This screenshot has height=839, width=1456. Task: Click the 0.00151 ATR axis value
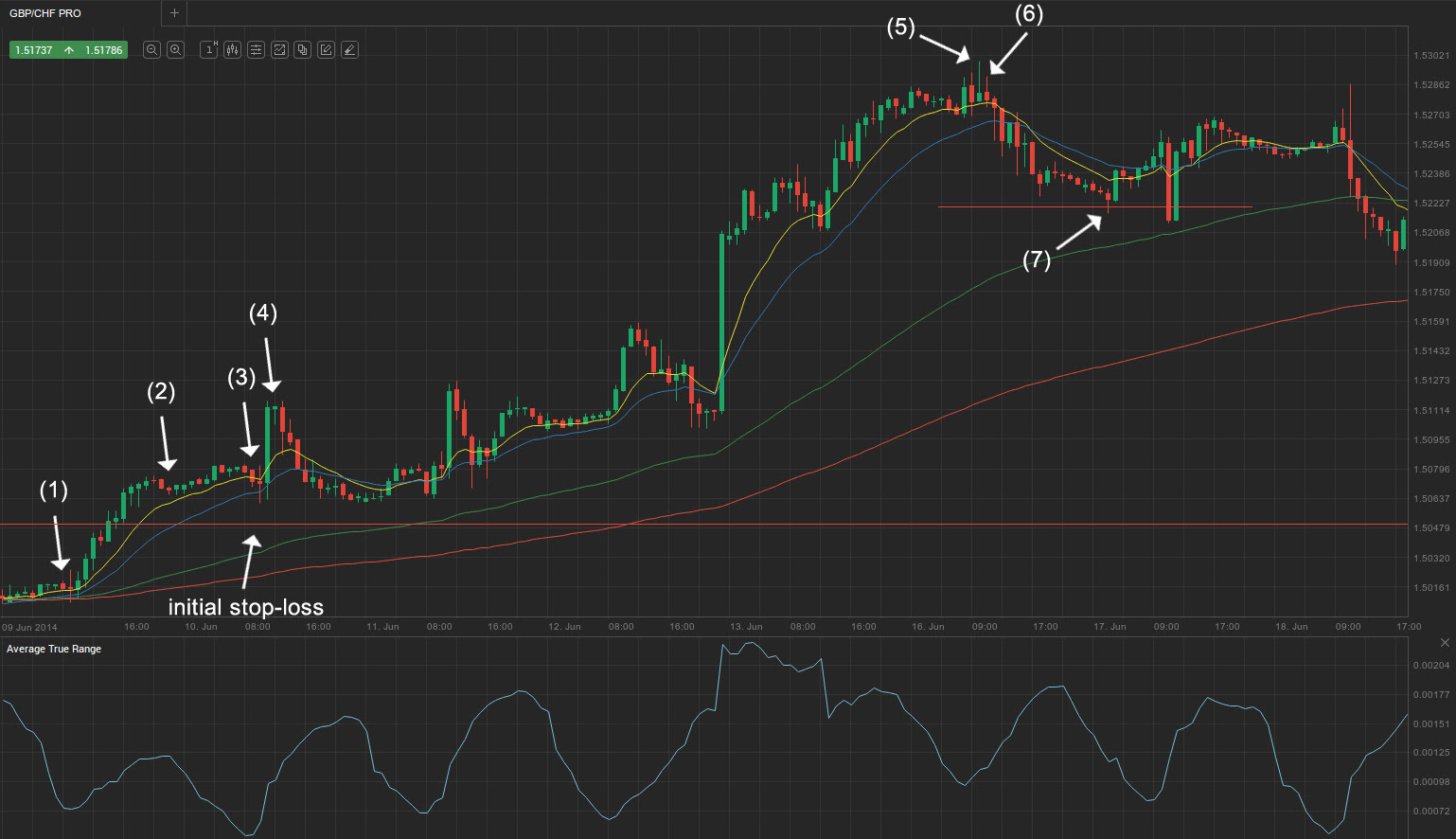pyautogui.click(x=1431, y=724)
